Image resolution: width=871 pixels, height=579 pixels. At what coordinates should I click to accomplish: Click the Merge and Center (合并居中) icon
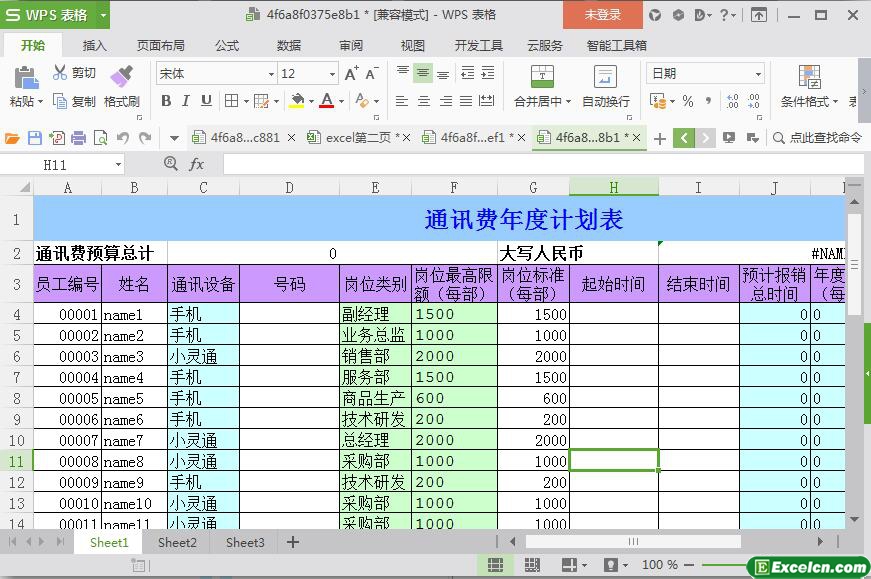(541, 77)
